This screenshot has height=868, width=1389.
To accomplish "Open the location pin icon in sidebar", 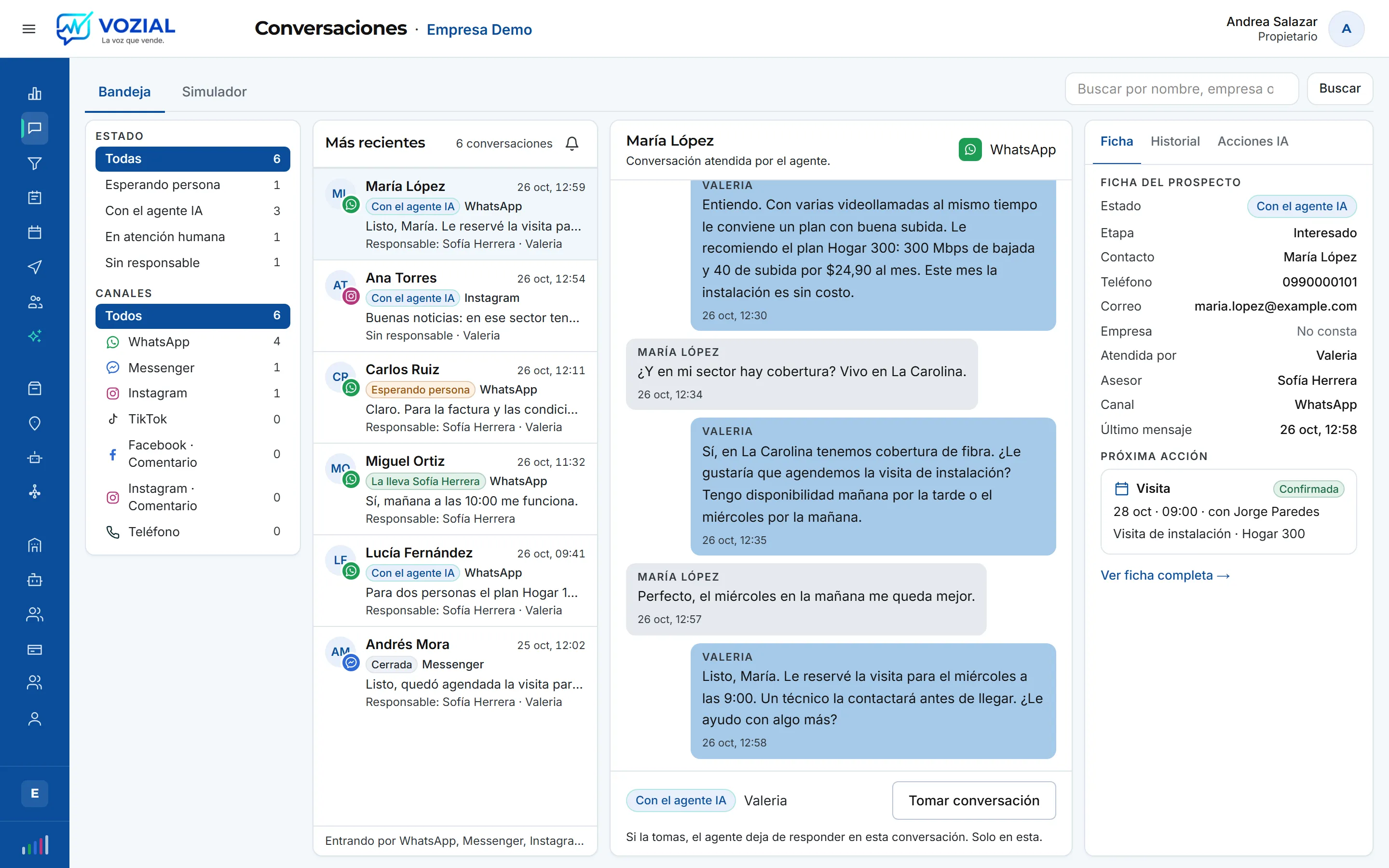I will (34, 423).
